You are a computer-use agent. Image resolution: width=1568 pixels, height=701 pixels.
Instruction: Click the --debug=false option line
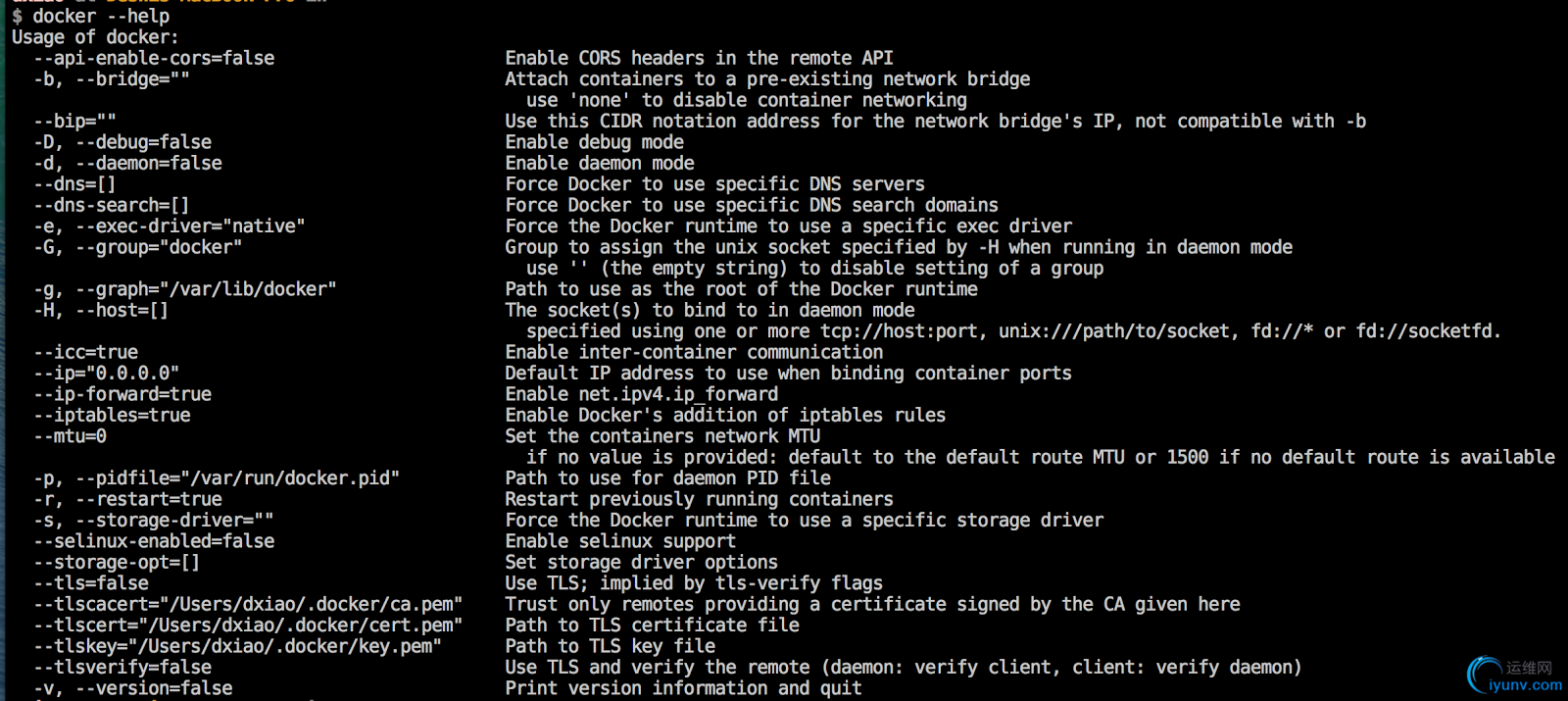(122, 142)
